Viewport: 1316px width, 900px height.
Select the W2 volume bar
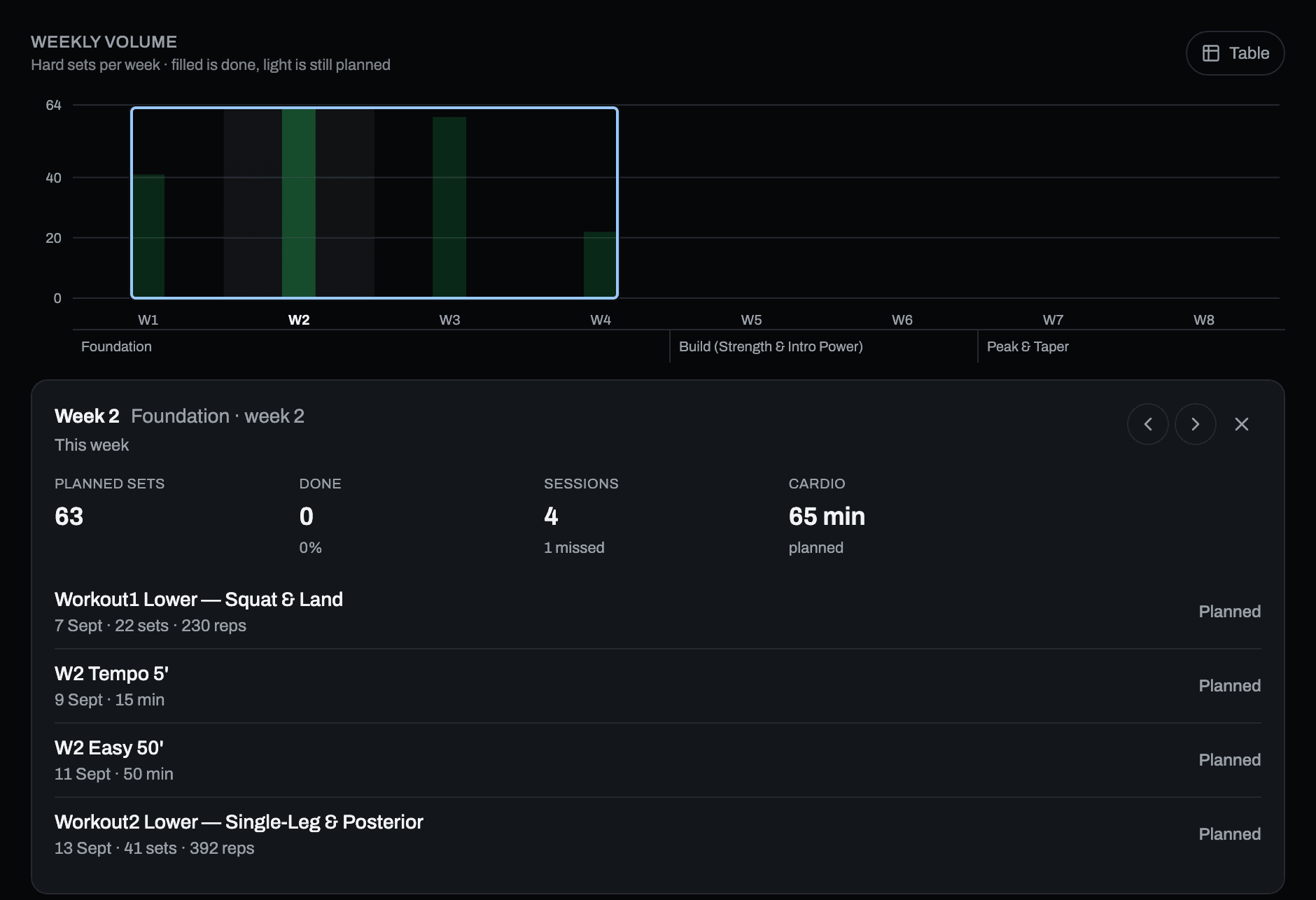(299, 203)
